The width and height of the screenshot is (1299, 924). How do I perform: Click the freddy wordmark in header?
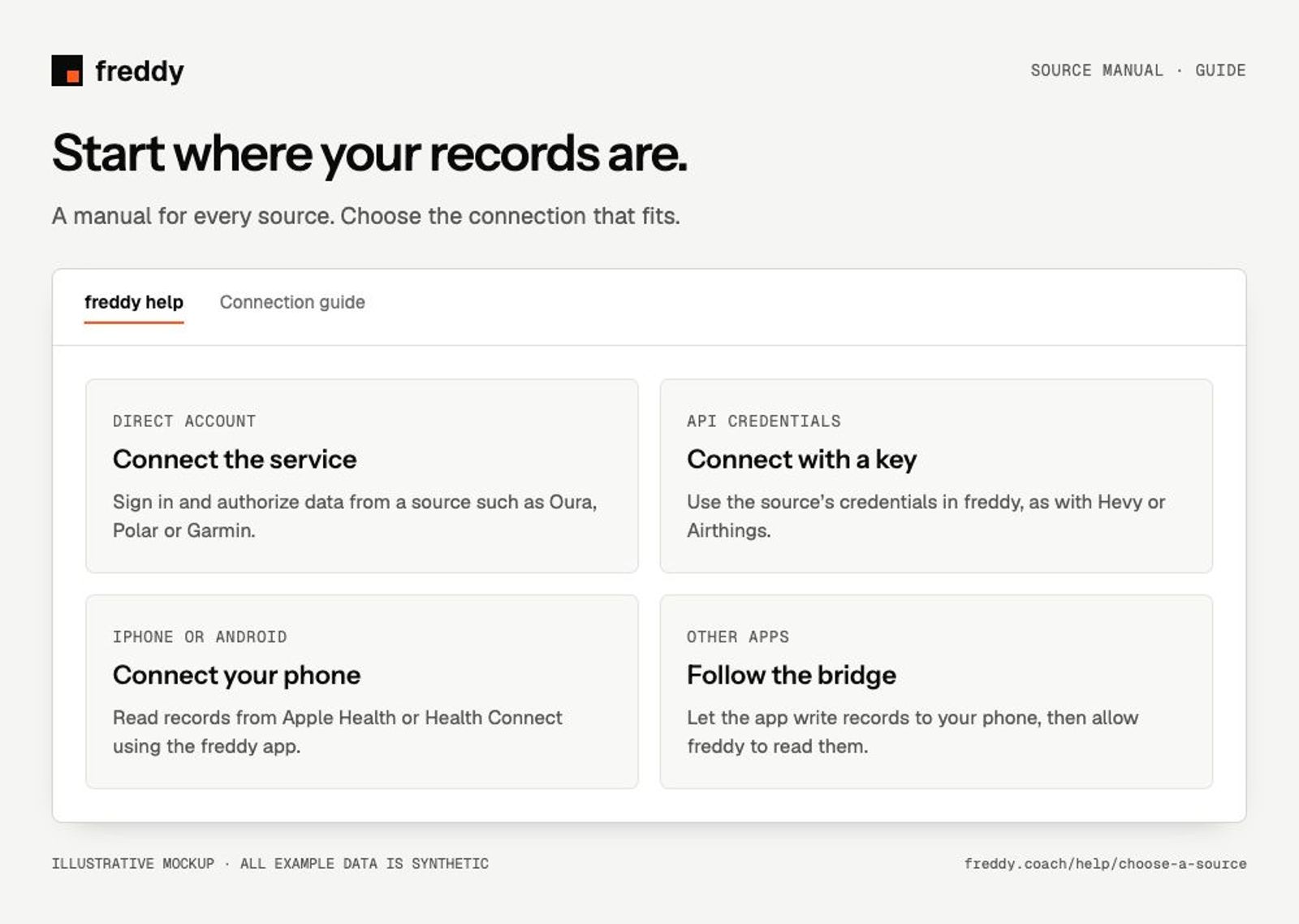click(x=140, y=71)
